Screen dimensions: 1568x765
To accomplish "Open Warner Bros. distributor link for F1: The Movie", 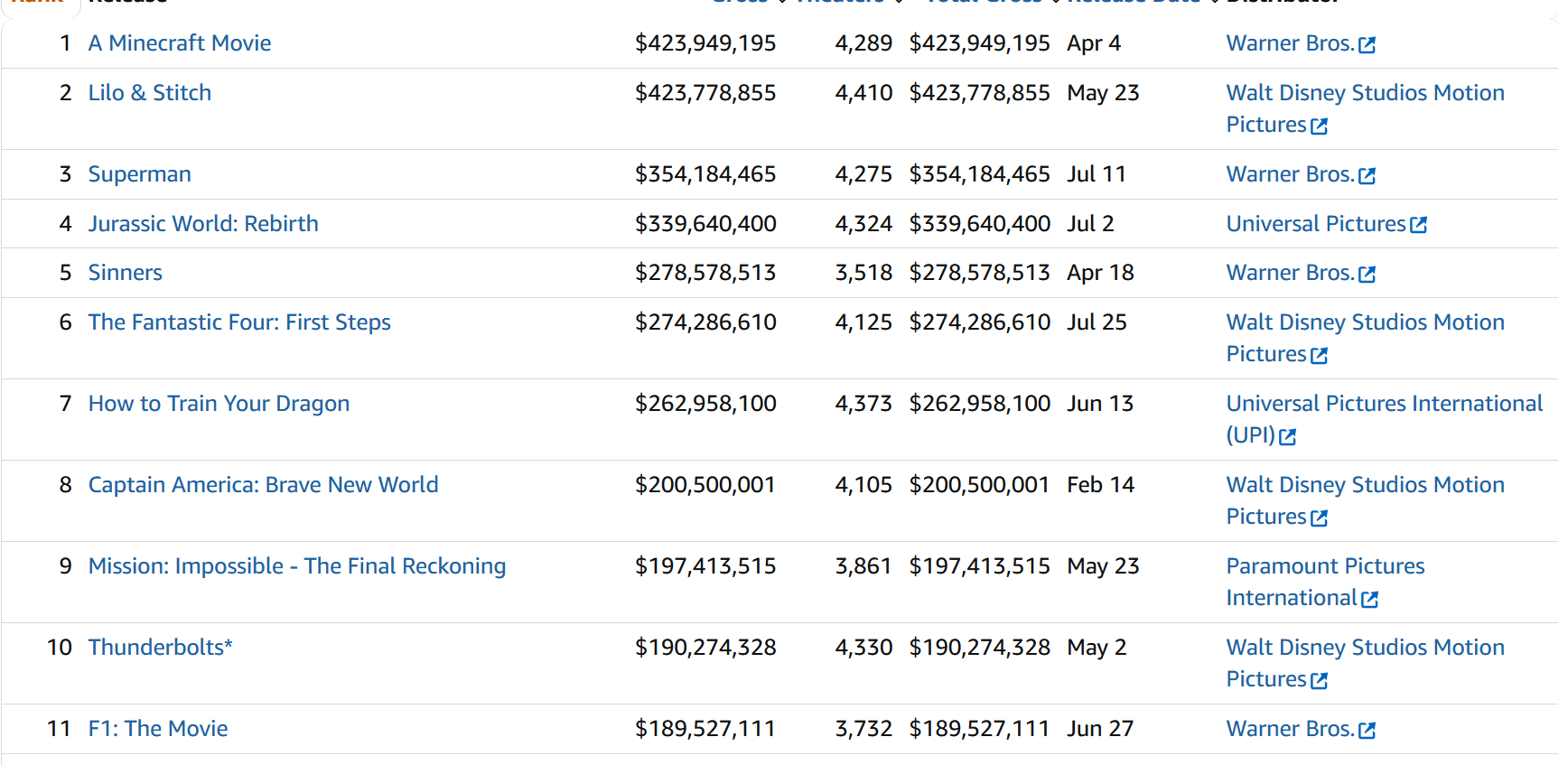I will click(x=1290, y=729).
